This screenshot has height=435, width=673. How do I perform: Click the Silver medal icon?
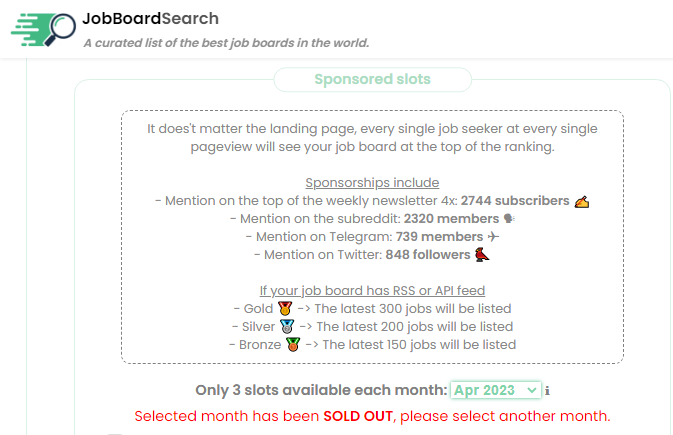tap(287, 327)
